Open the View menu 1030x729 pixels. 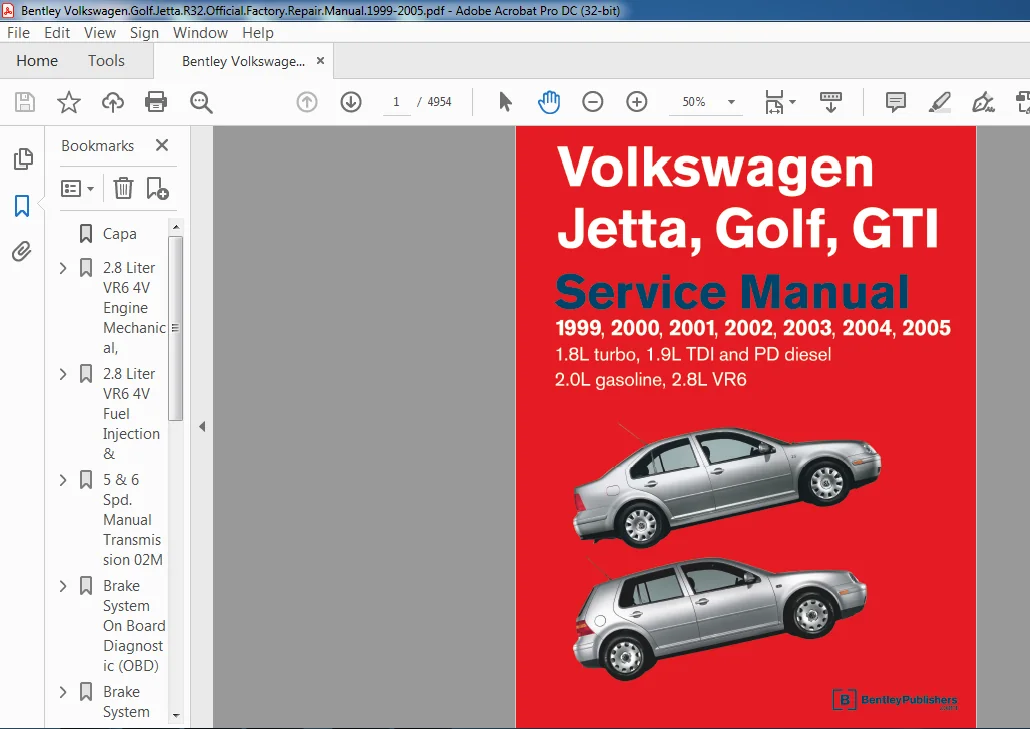coord(100,33)
